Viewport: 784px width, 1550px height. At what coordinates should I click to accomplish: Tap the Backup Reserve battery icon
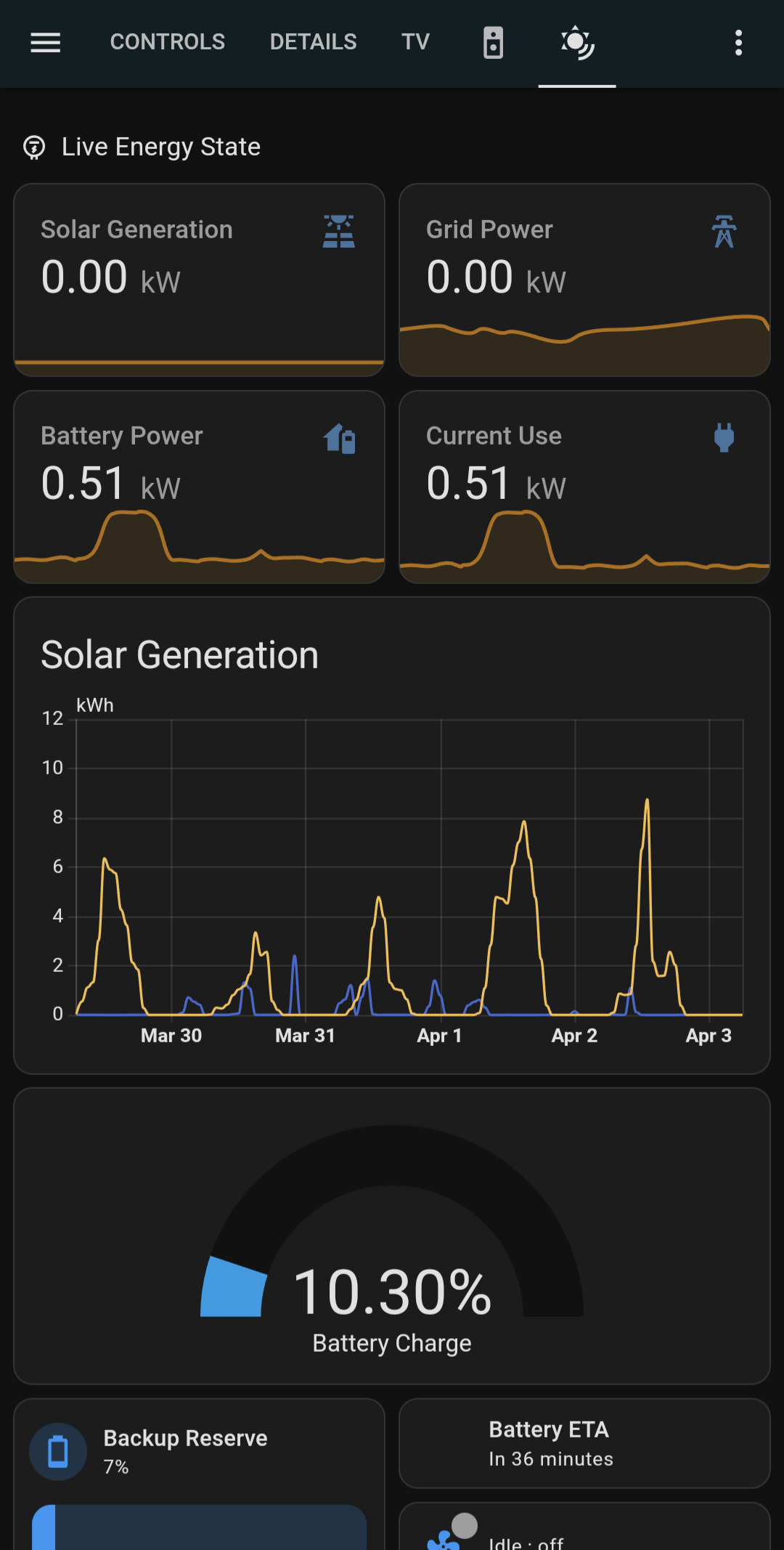(x=58, y=1452)
